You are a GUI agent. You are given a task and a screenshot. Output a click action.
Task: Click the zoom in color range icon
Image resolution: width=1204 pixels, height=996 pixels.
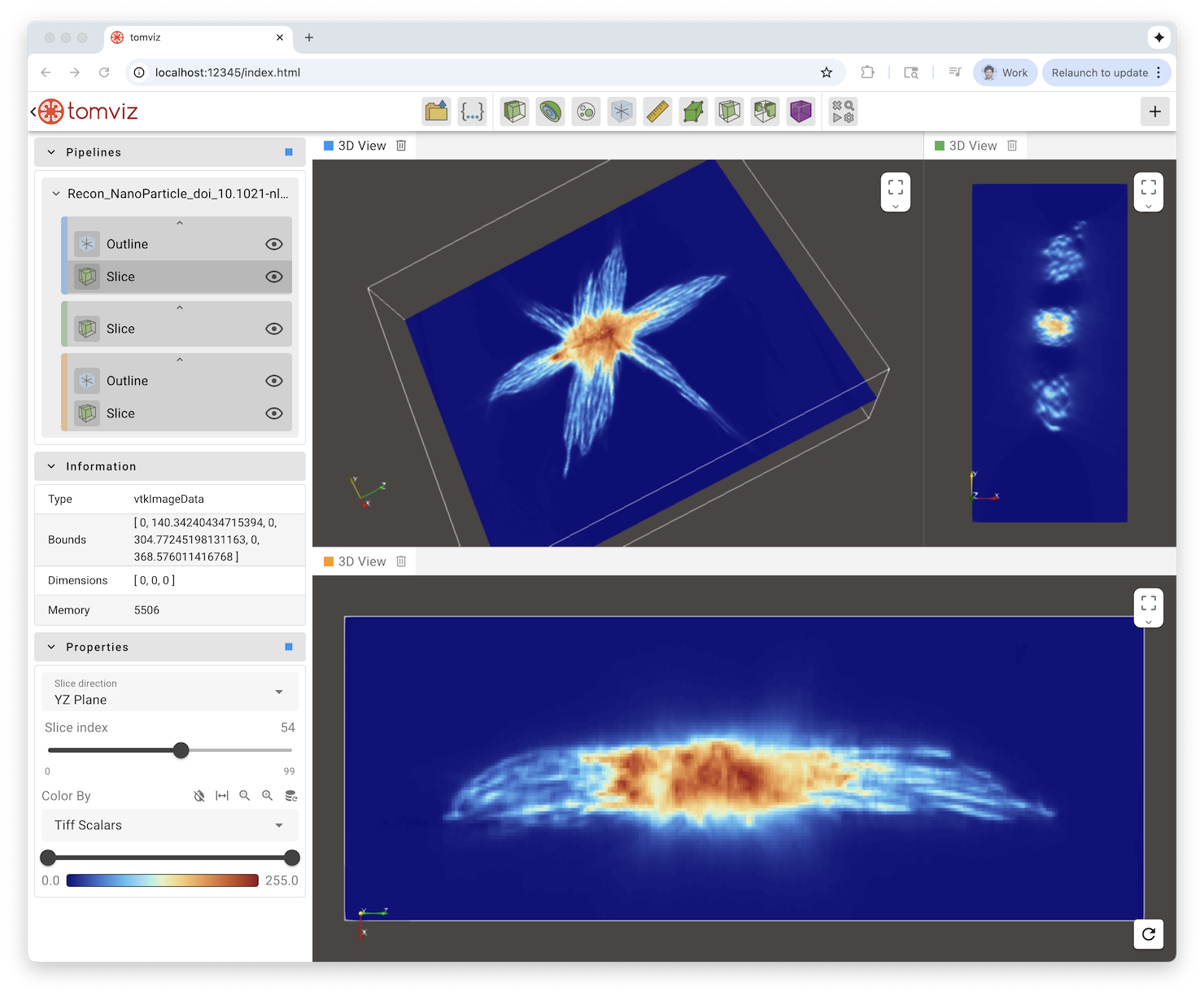pyautogui.click(x=268, y=796)
